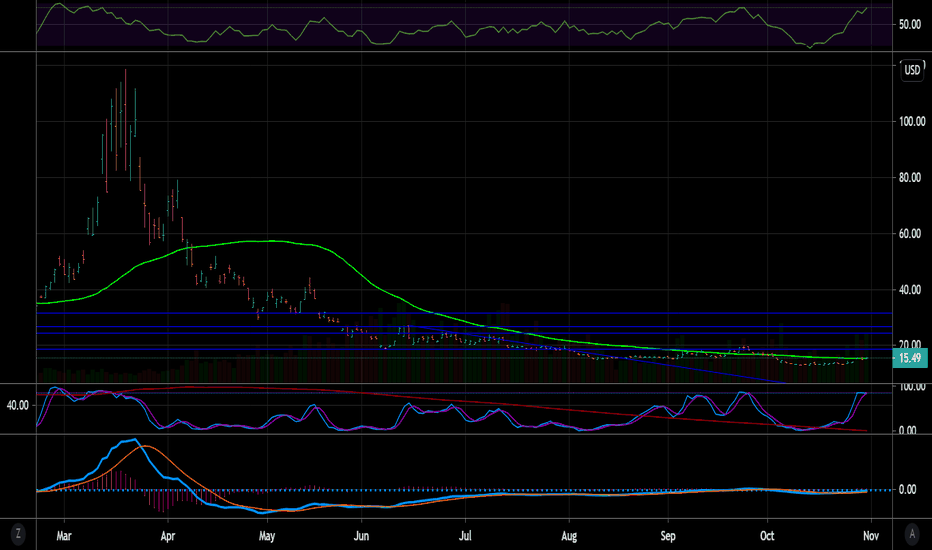The height and width of the screenshot is (550, 932).
Task: Click the 0.00 label on the MACD pane scale
Action: (x=907, y=489)
